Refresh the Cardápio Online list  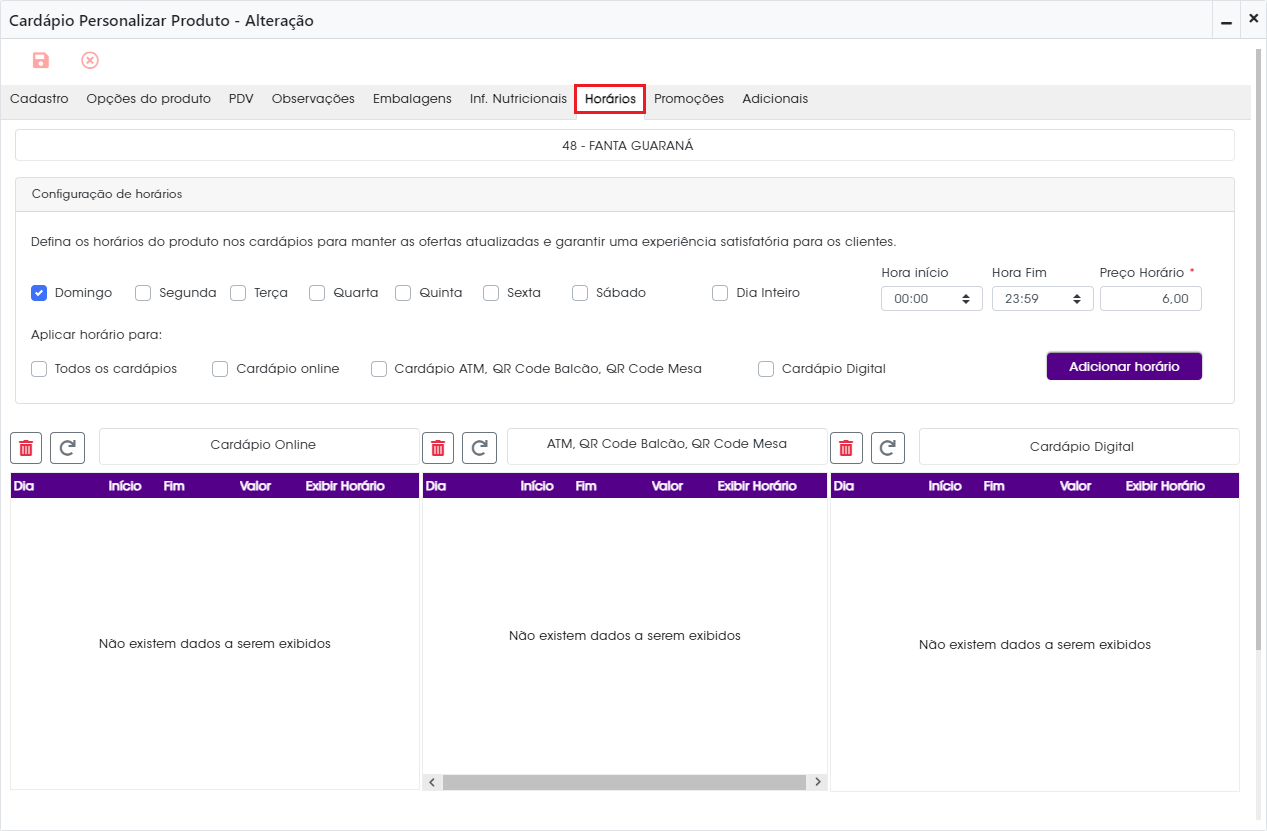pyautogui.click(x=68, y=447)
